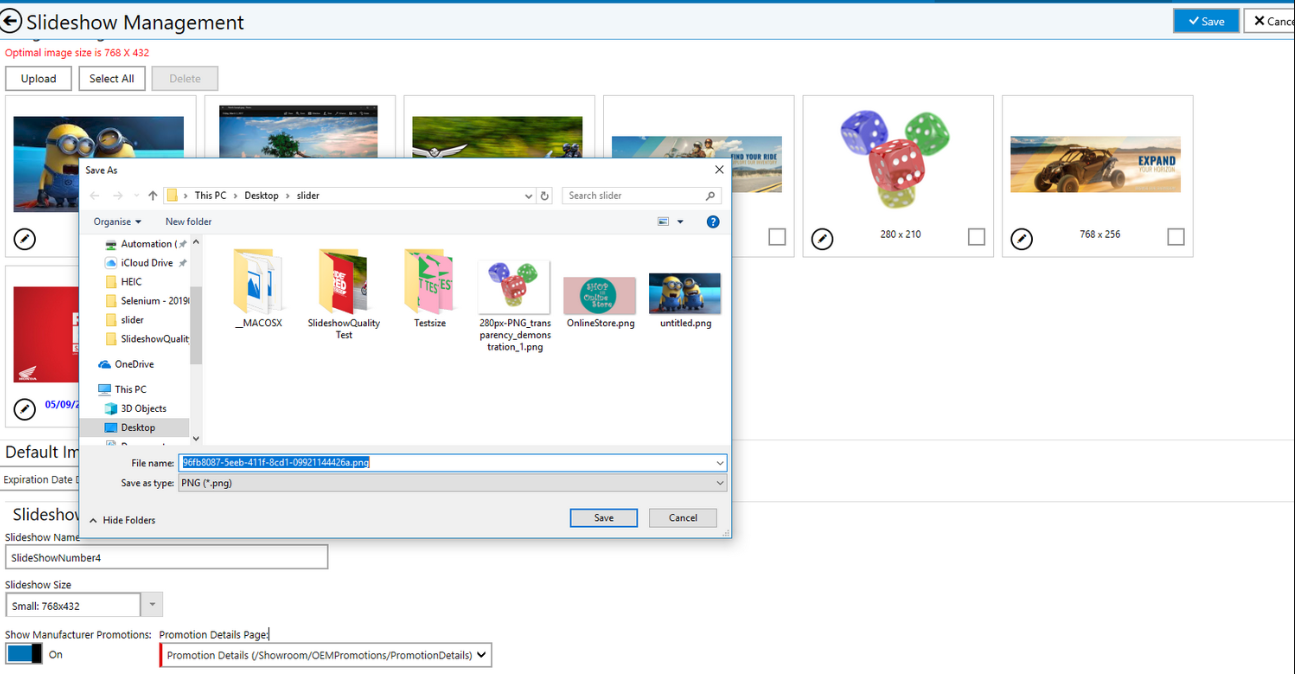This screenshot has height=674, width=1295.
Task: Close the Save As dialog
Action: (x=719, y=170)
